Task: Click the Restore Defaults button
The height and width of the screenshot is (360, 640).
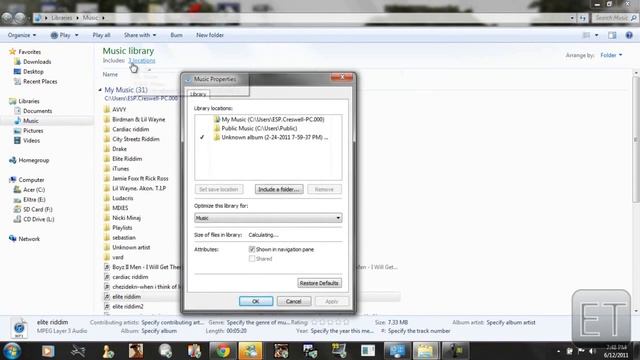Action: tap(319, 283)
